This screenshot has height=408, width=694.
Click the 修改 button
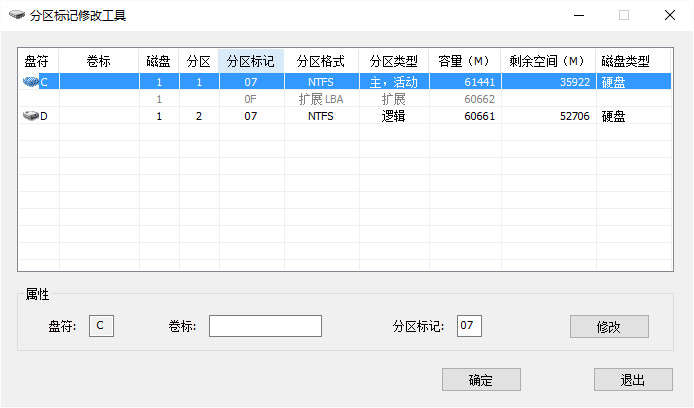pos(609,327)
